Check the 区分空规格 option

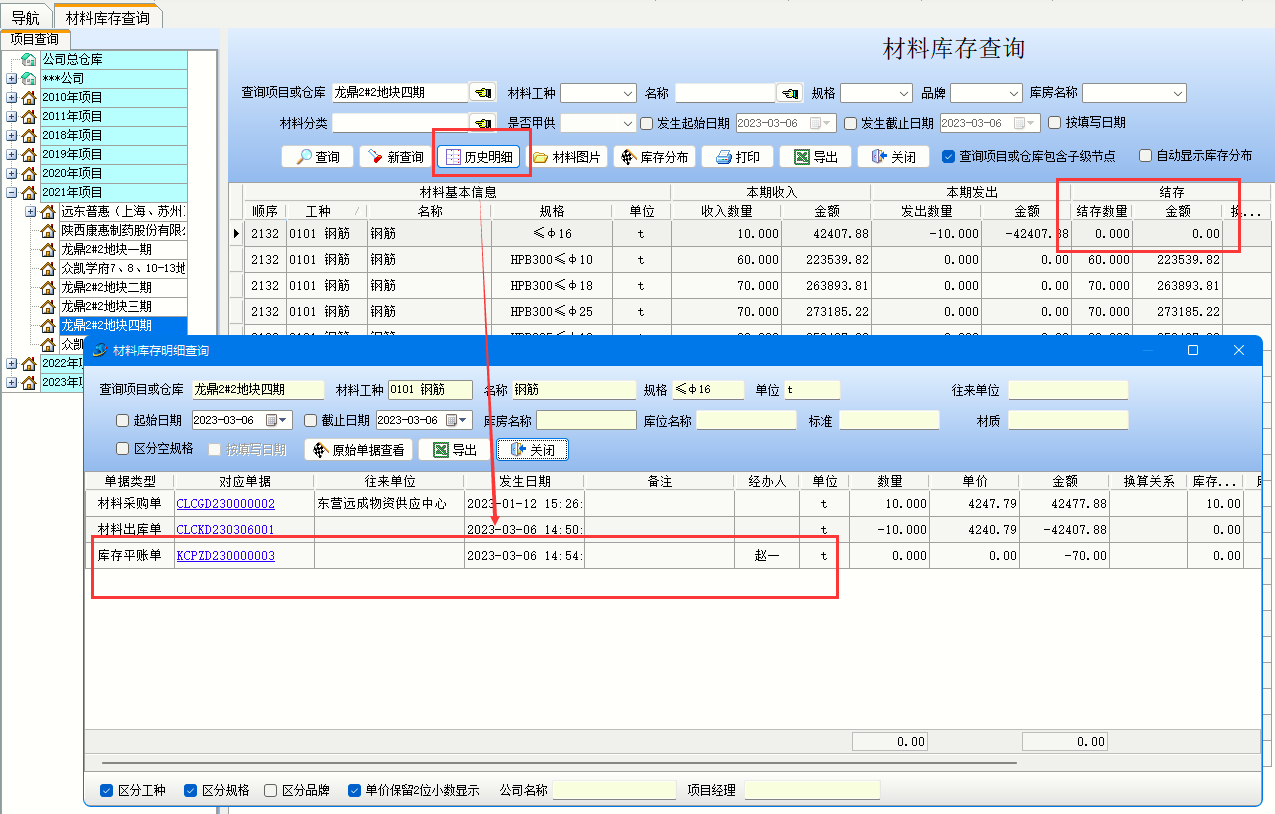click(123, 449)
